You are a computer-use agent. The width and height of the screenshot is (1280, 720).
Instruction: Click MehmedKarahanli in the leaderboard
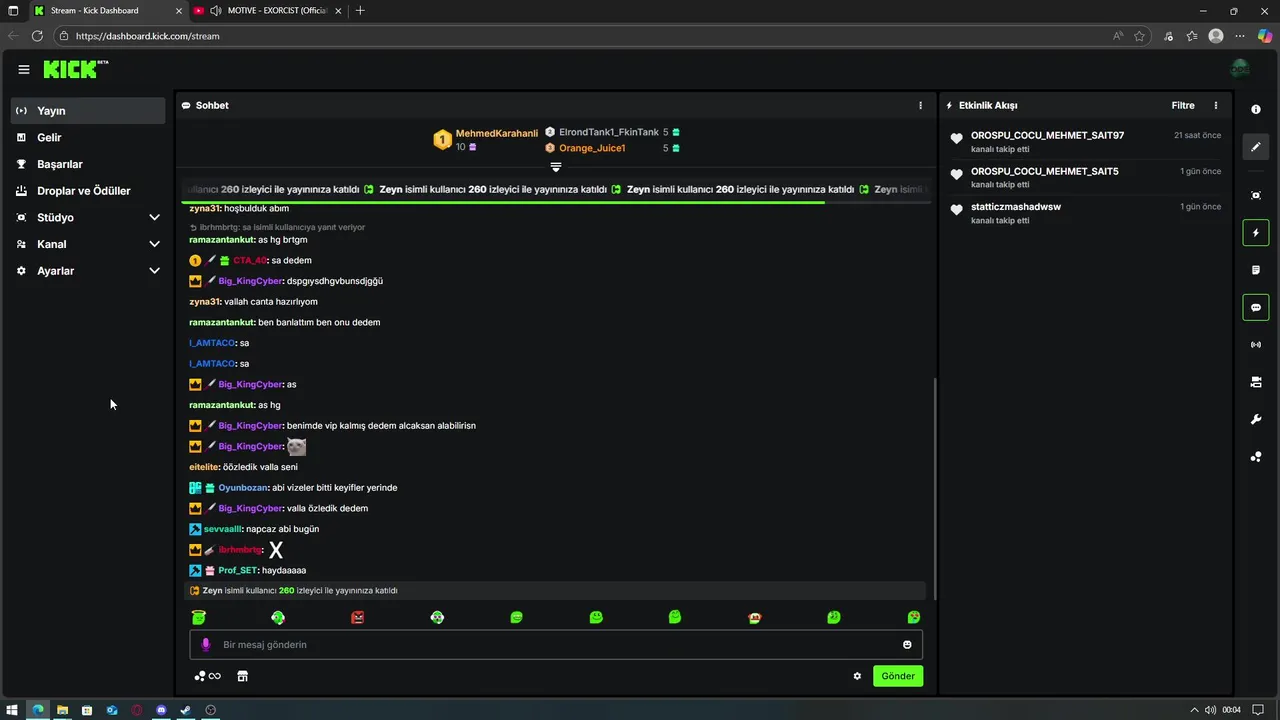coord(497,133)
